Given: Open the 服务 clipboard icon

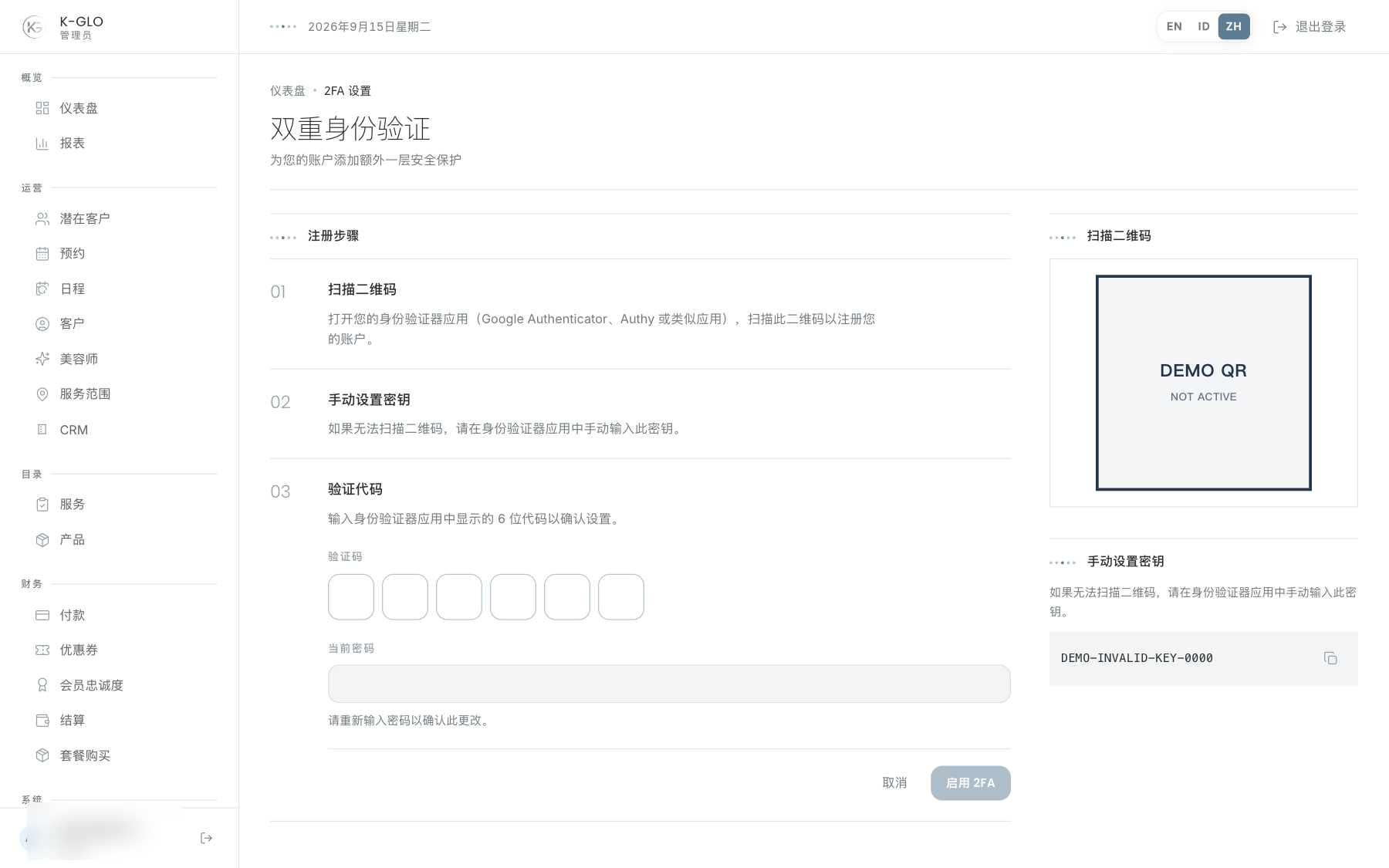Looking at the screenshot, I should point(42,505).
